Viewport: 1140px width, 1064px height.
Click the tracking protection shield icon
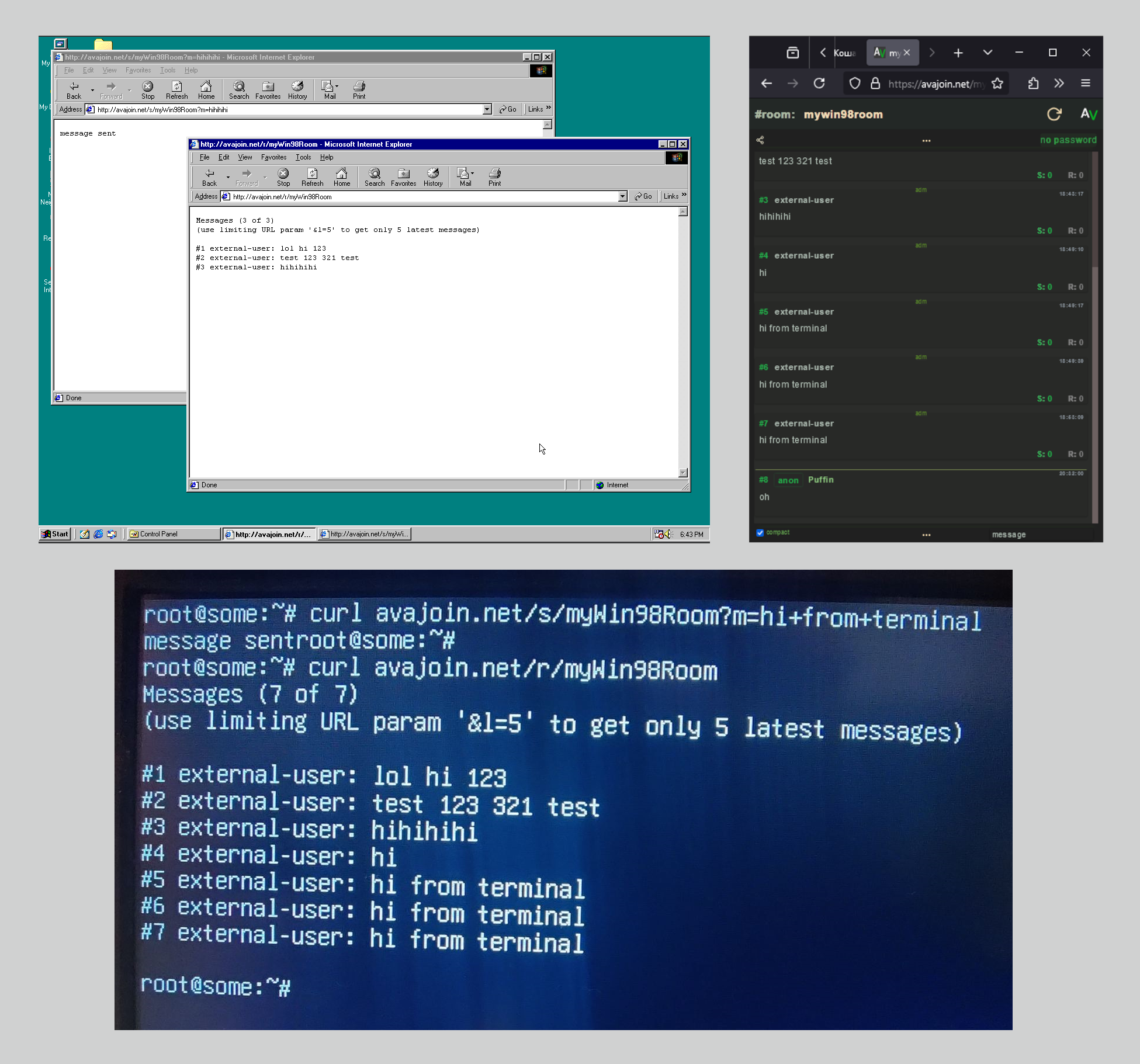pyautogui.click(x=855, y=84)
